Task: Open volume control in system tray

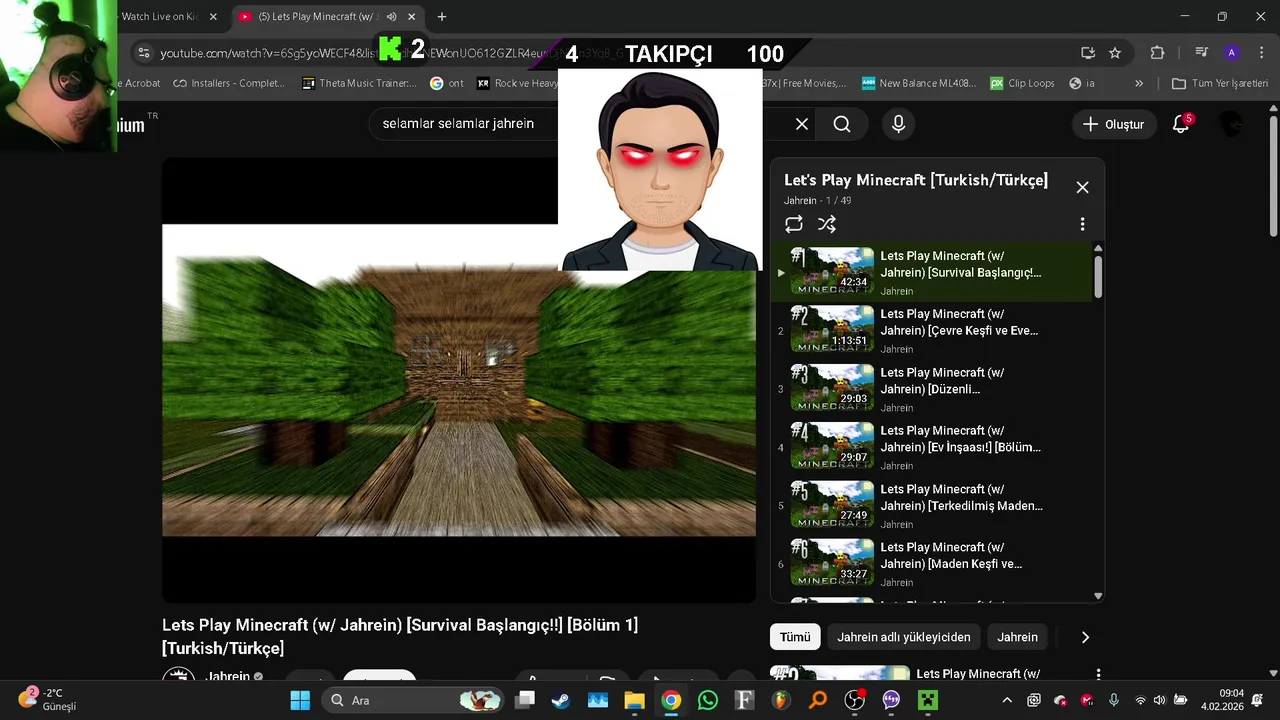Action: [x=1159, y=700]
